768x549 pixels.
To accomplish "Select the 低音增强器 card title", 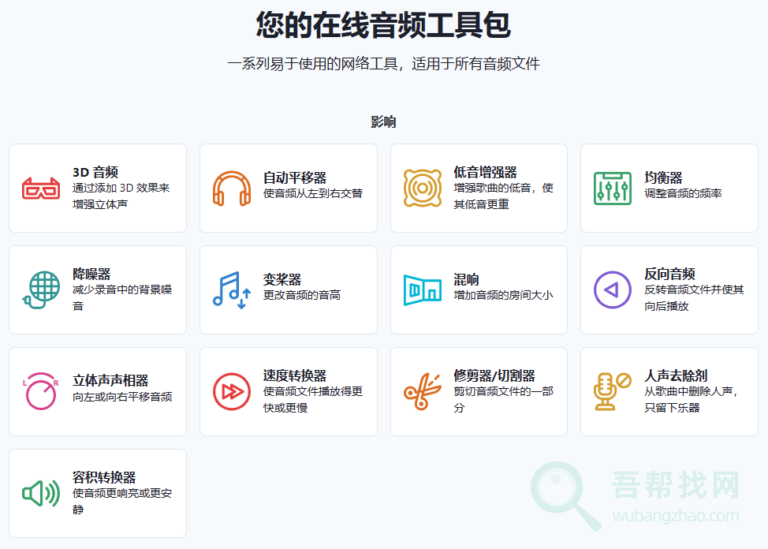I will (x=485, y=172).
